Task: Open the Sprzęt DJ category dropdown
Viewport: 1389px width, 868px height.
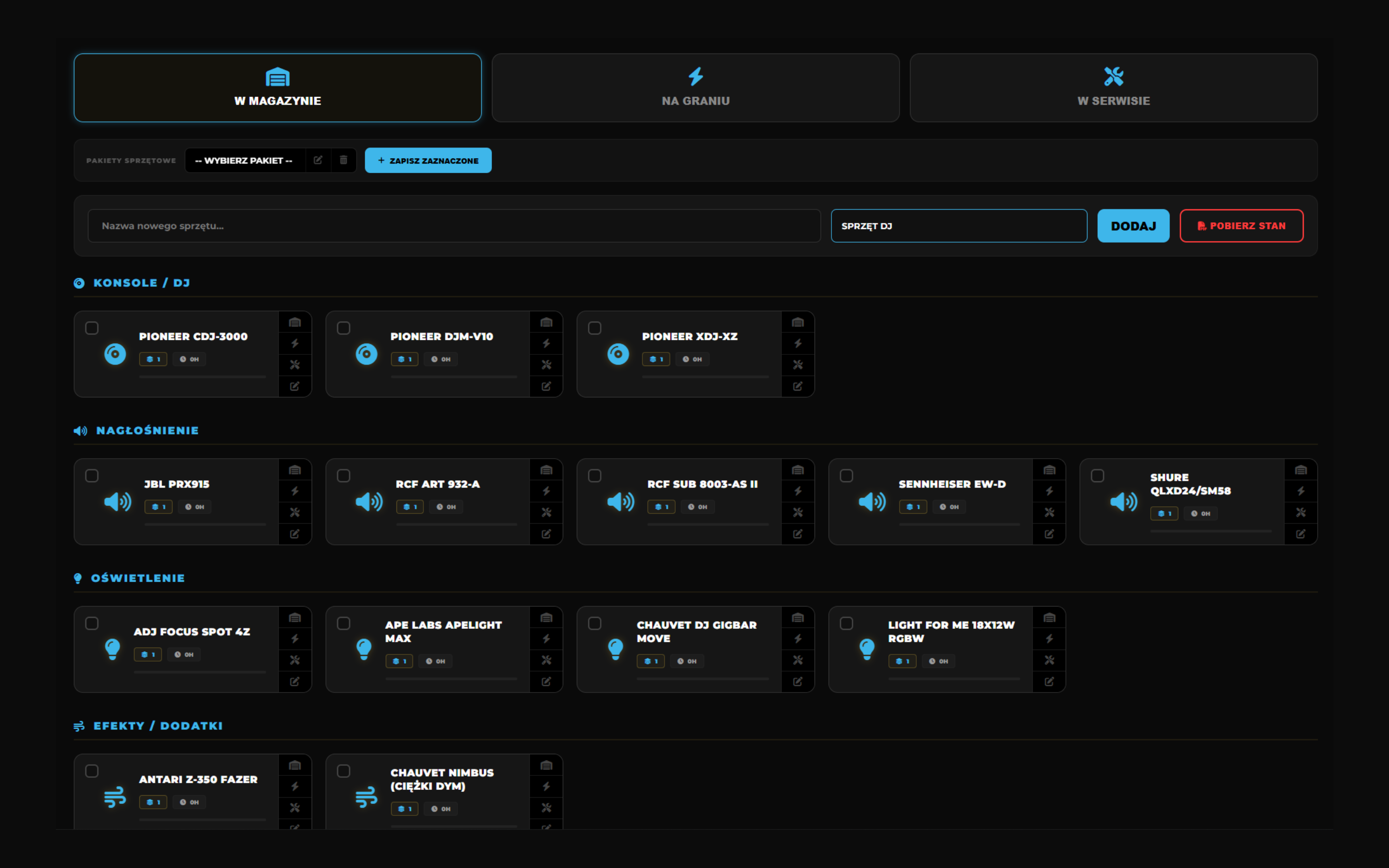Action: click(x=958, y=226)
